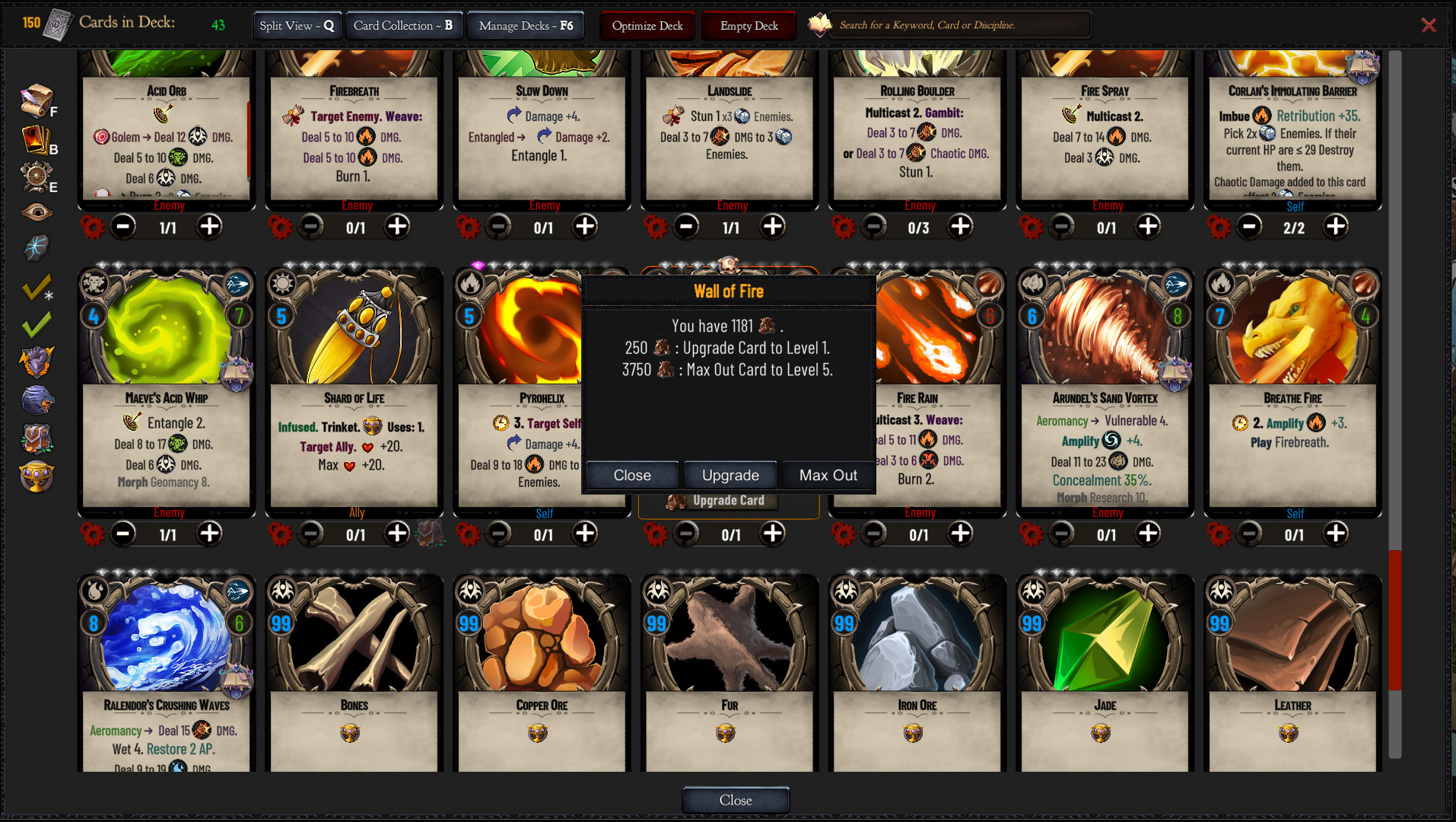Toggle the yellow checkmark filter
Image resolution: width=1456 pixels, height=822 pixels.
point(37,288)
